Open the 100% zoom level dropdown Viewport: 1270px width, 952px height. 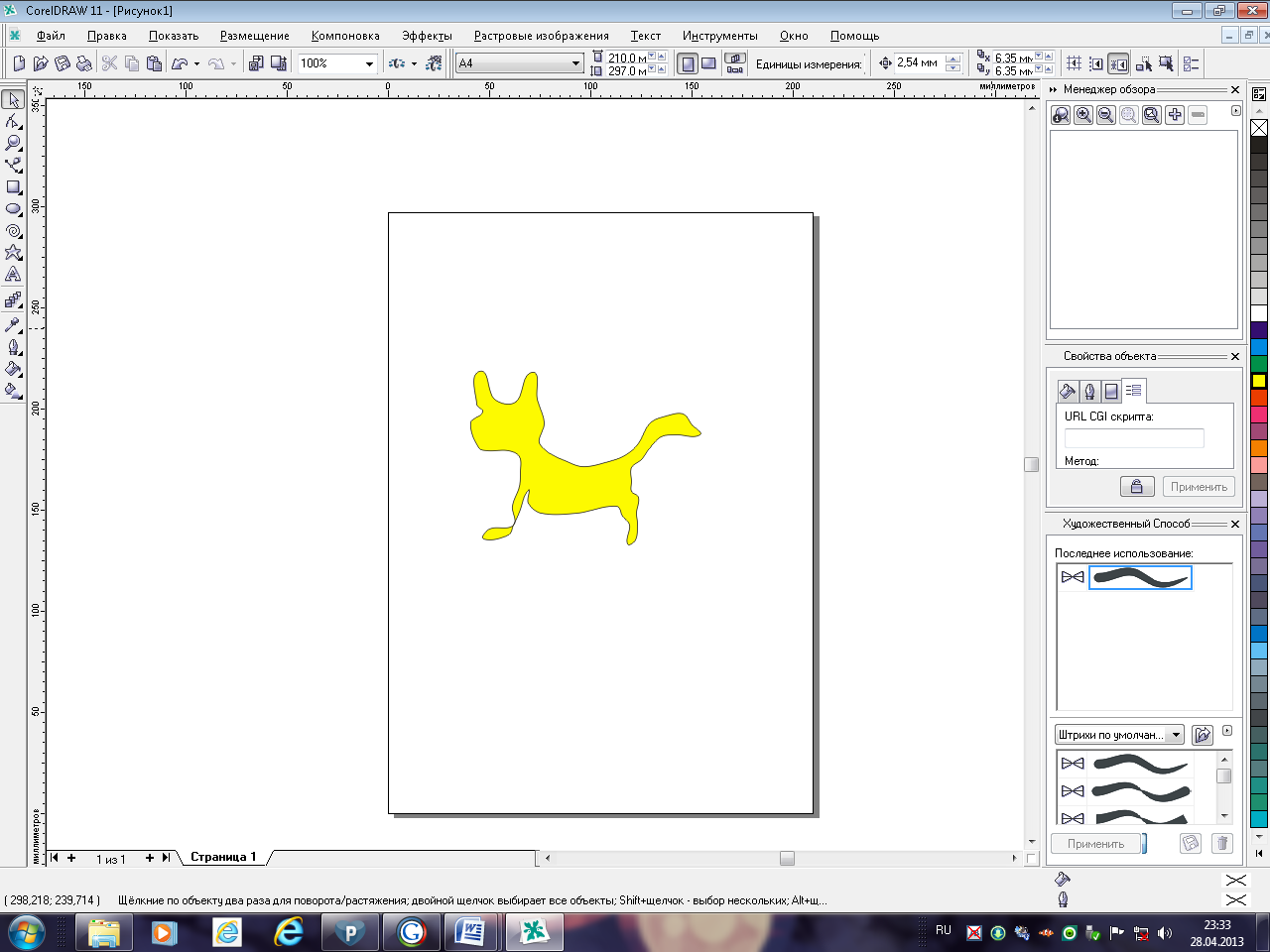[369, 63]
